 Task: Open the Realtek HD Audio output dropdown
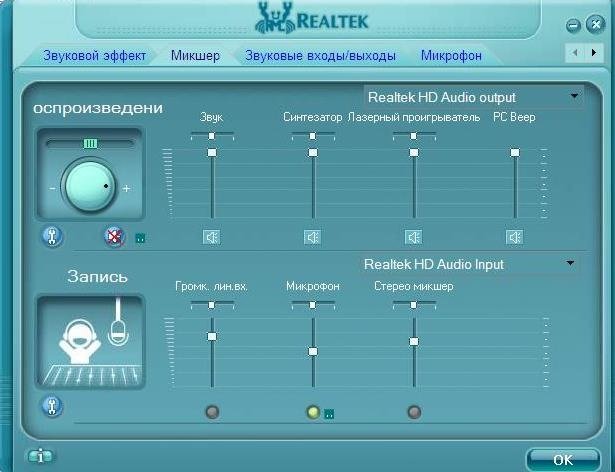[574, 97]
